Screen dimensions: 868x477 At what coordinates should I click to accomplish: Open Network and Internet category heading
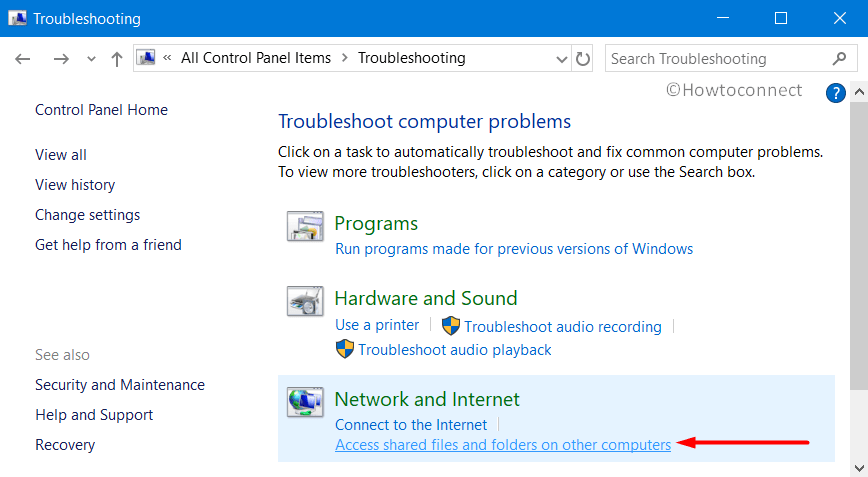(427, 399)
